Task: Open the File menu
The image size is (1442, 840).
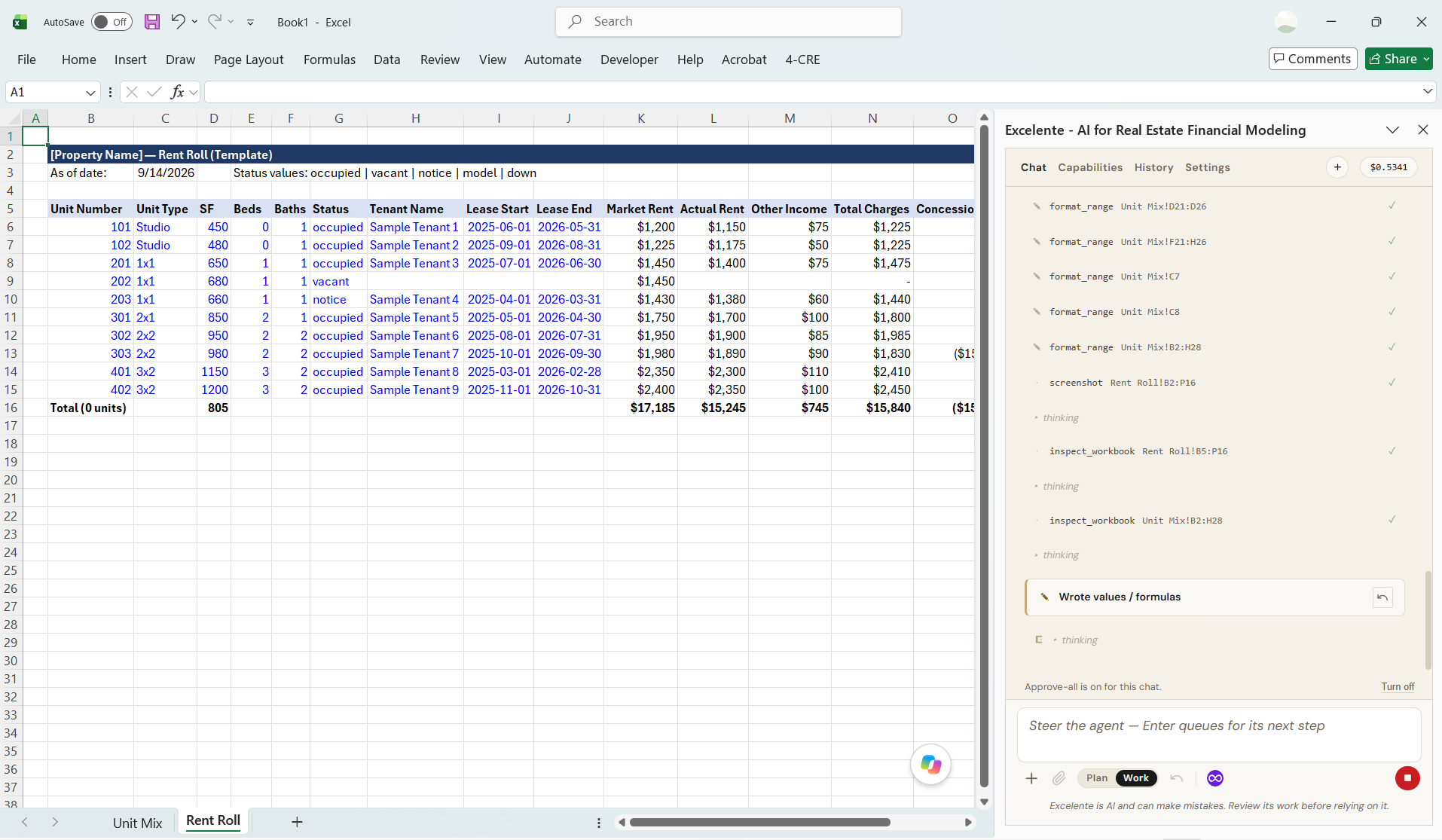Action: pyautogui.click(x=26, y=60)
